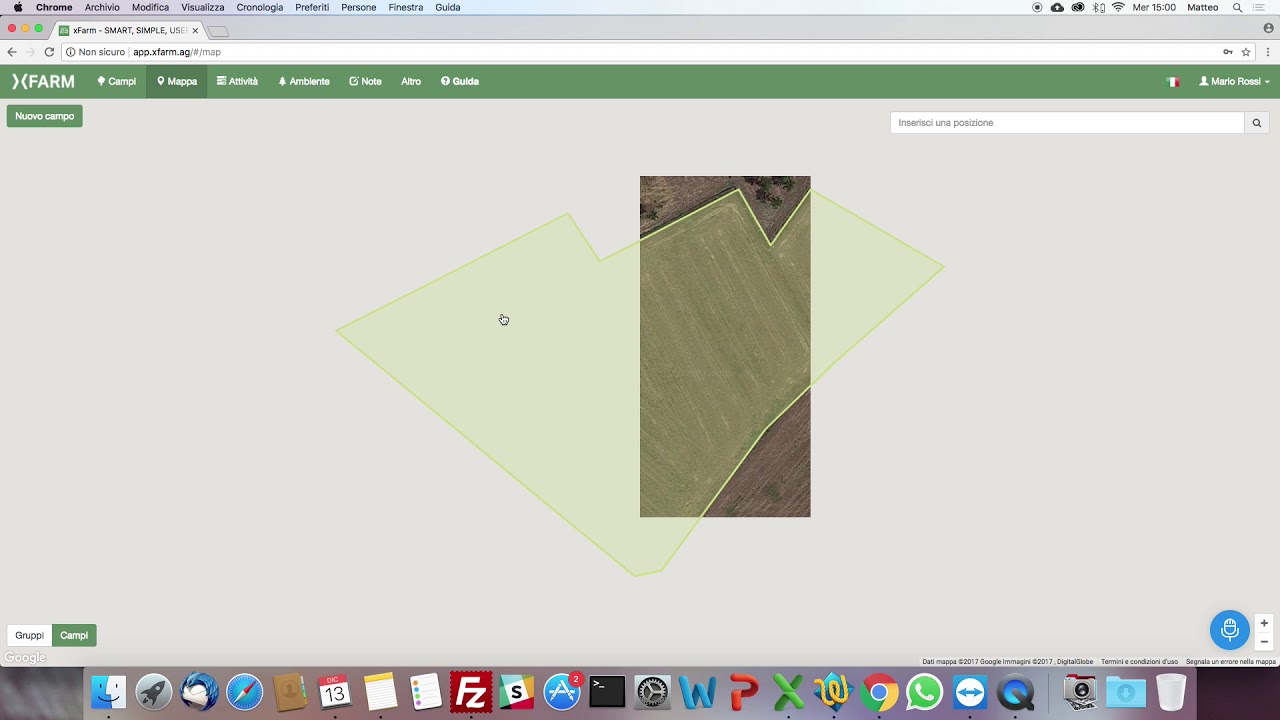Open FileZilla from the Dock
This screenshot has height=720, width=1280.
click(471, 692)
